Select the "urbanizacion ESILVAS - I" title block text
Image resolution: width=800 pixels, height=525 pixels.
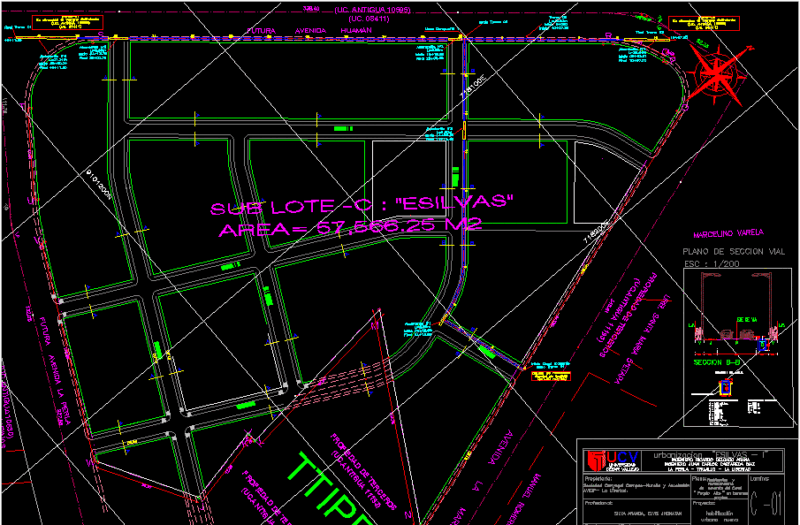click(711, 455)
